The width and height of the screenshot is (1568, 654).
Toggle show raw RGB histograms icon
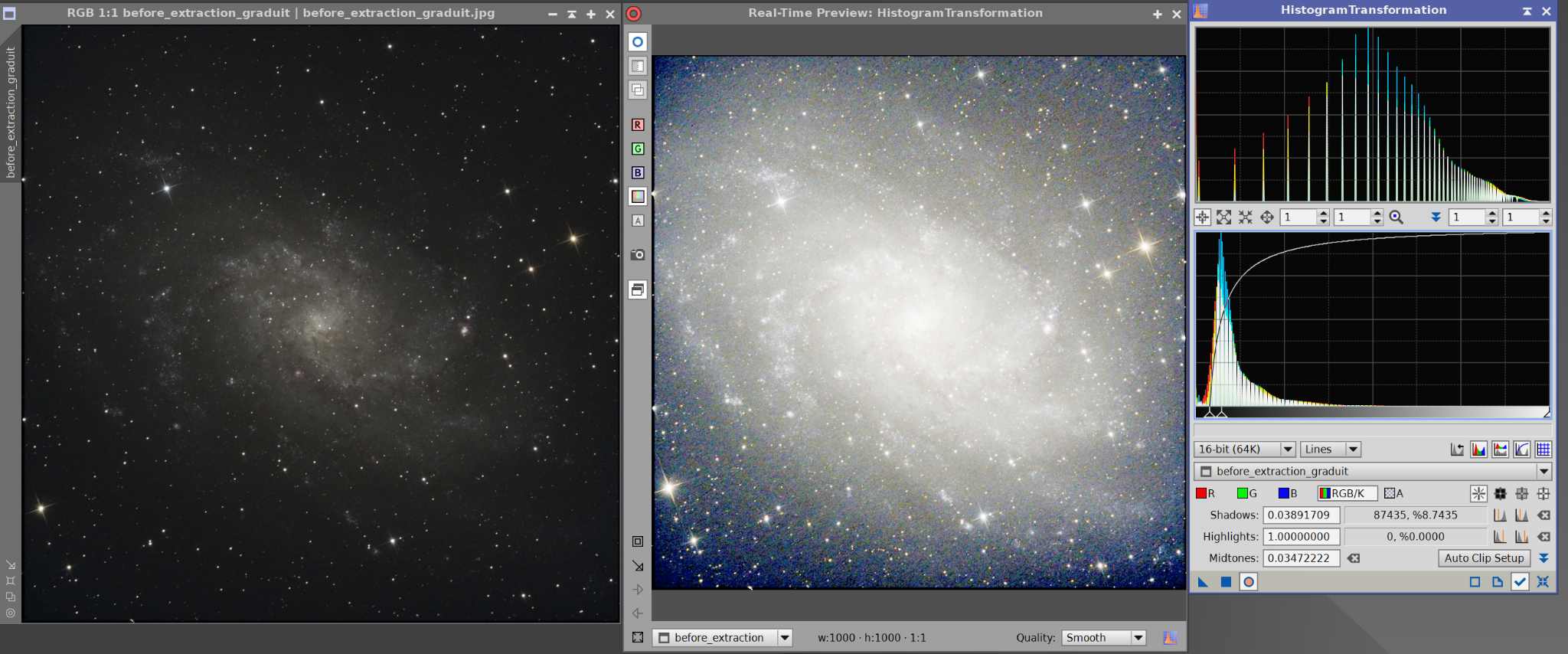[x=1478, y=450]
